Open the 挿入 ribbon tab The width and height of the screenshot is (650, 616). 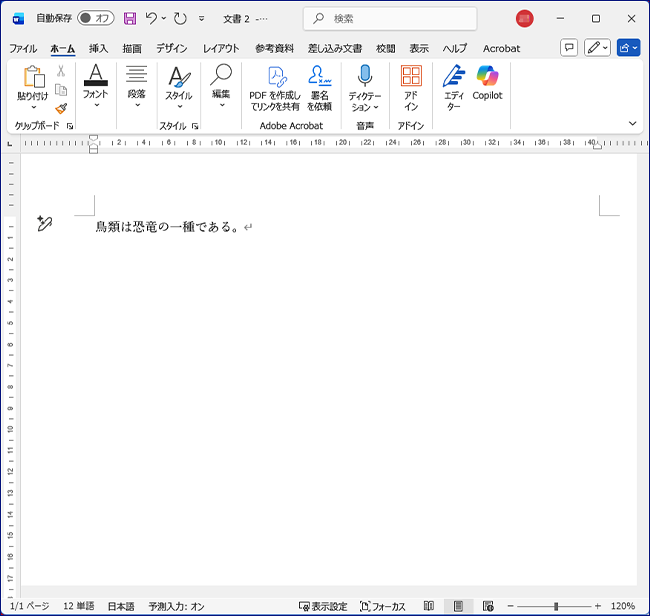98,48
